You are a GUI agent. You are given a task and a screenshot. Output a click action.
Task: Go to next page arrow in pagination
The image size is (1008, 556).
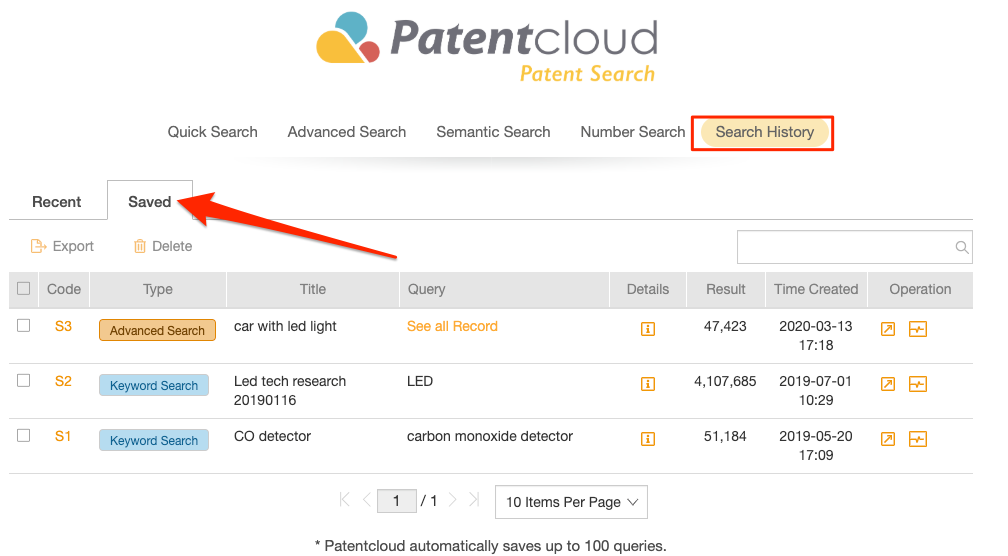[453, 499]
